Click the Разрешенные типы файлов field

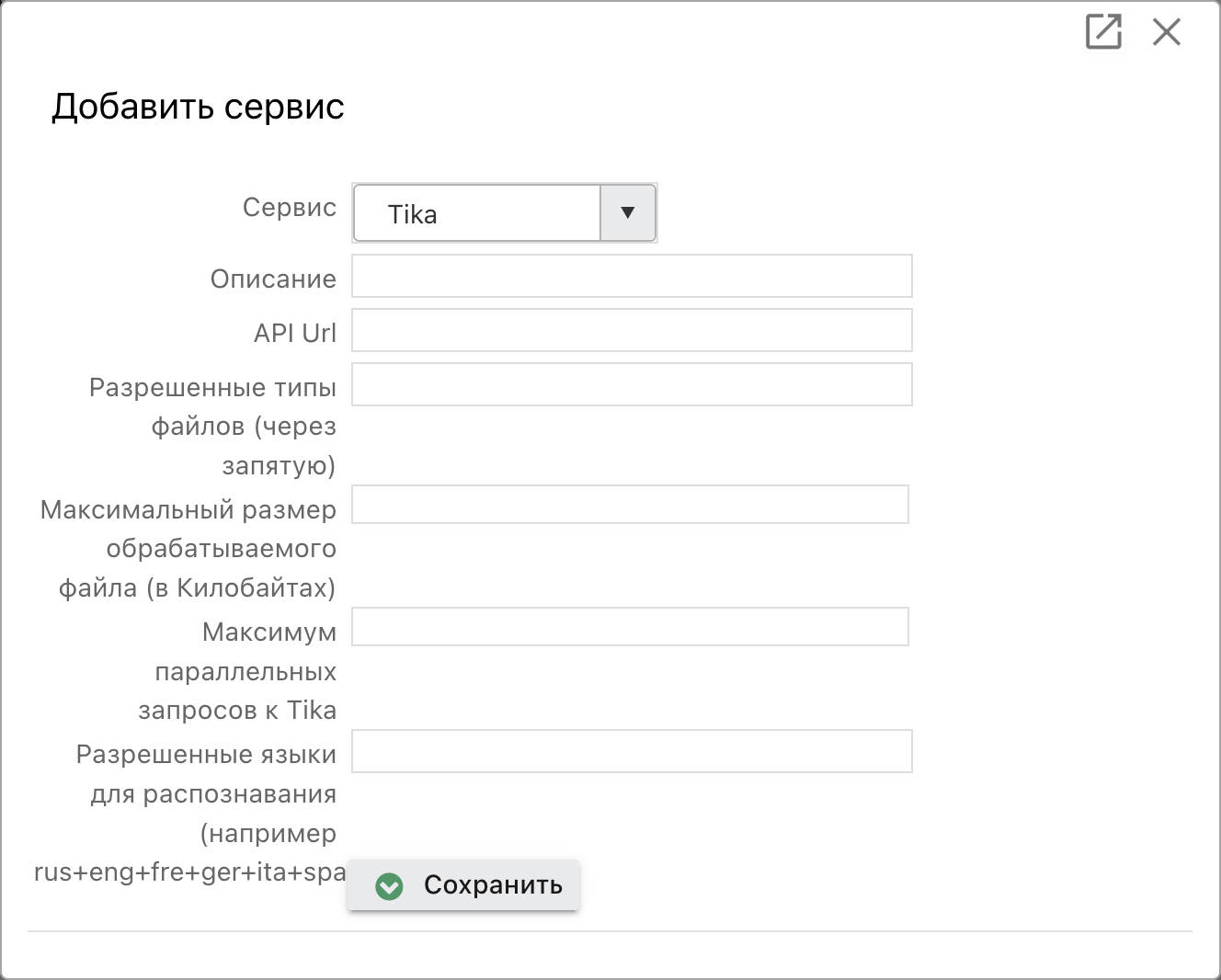coord(632,384)
